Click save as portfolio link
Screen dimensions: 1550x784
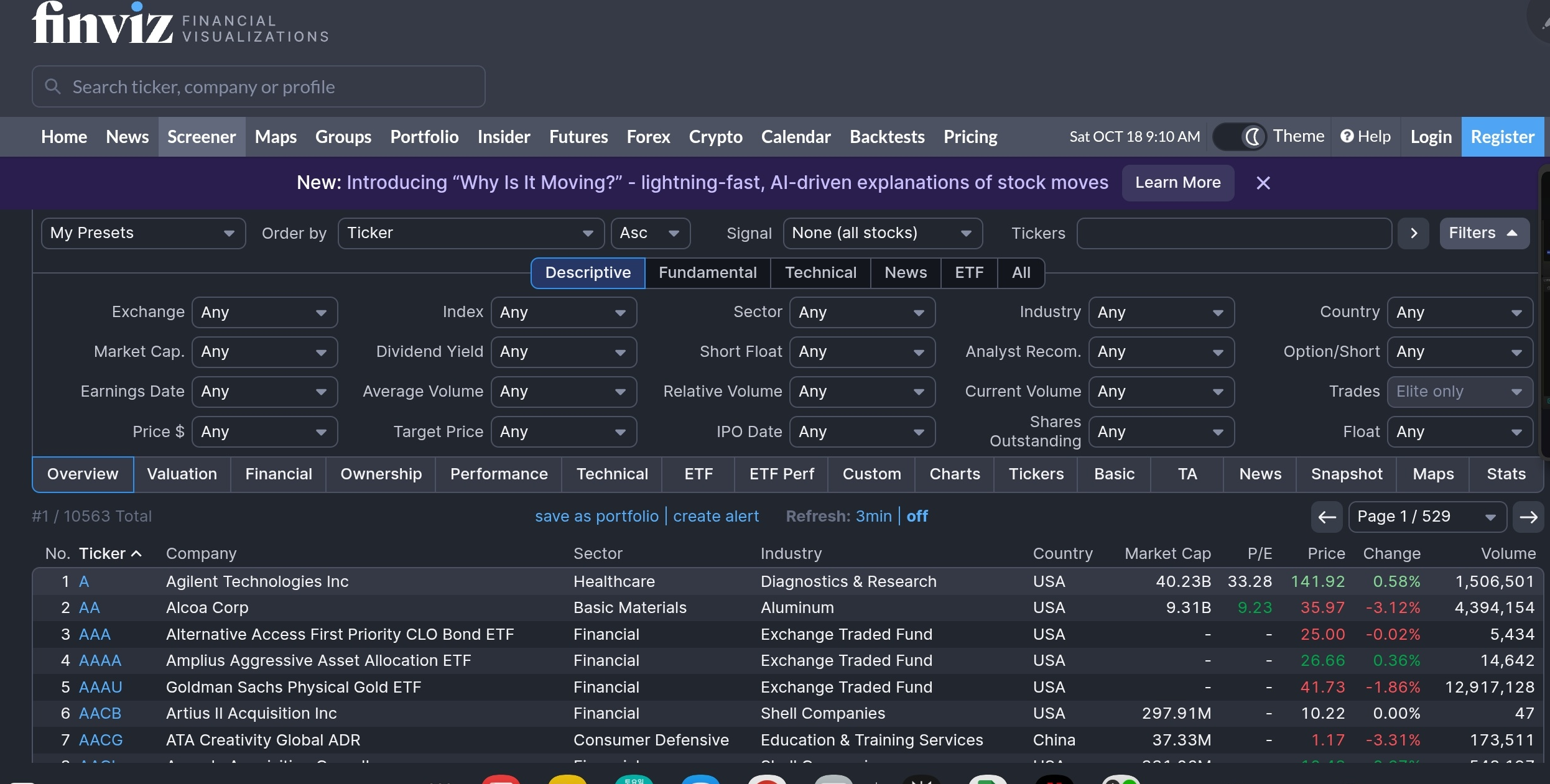click(x=596, y=516)
